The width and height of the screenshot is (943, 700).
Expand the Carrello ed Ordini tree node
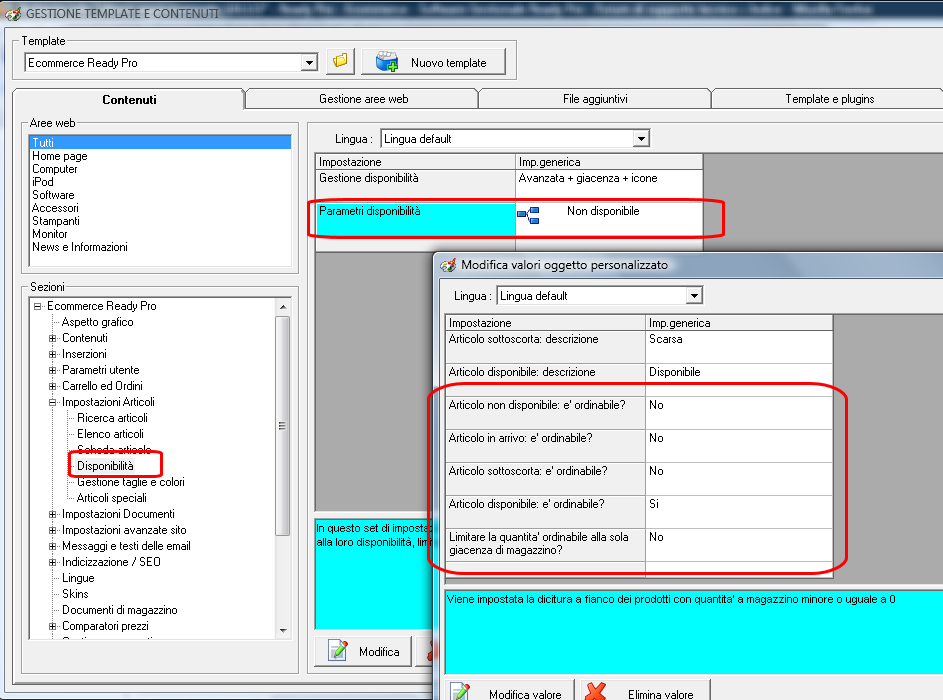pyautogui.click(x=53, y=386)
